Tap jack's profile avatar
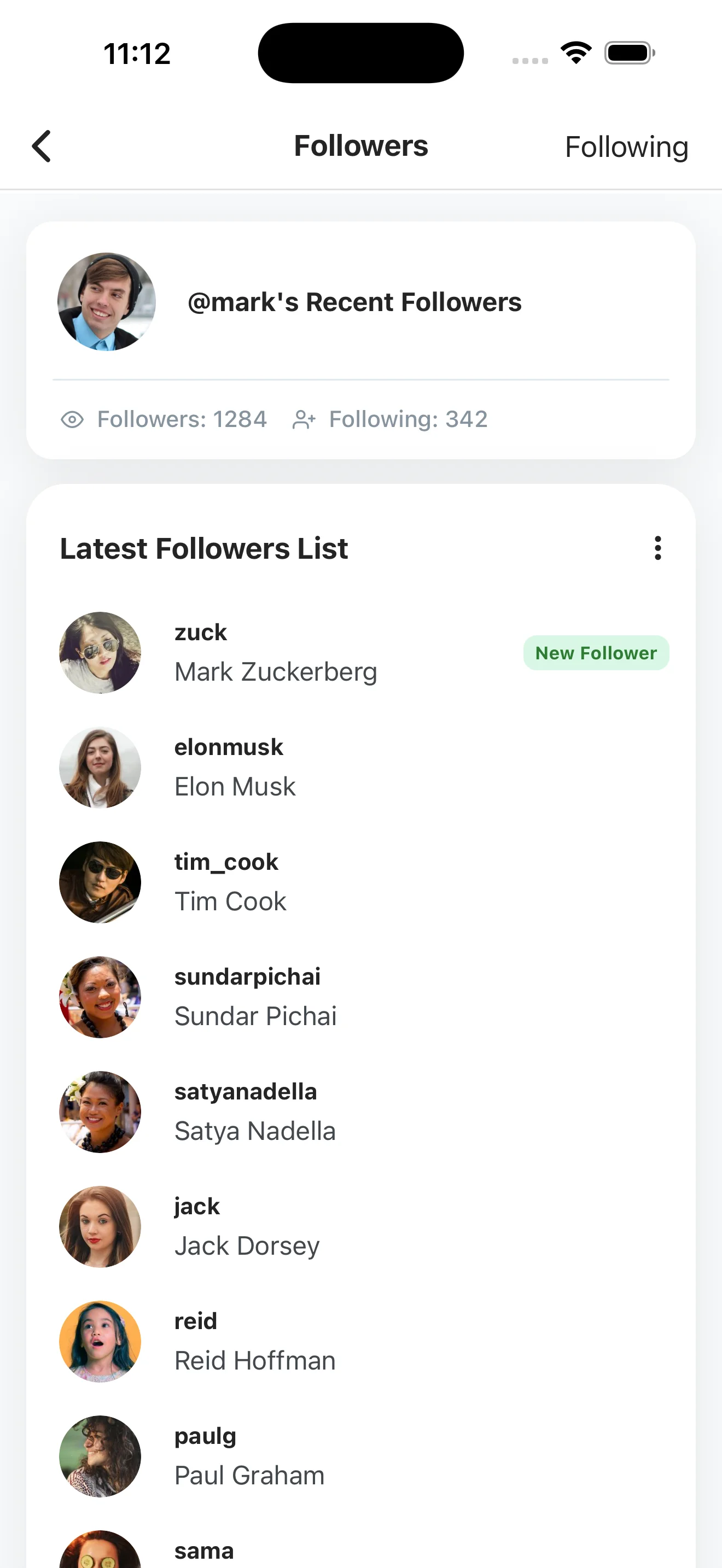This screenshot has height=1568, width=722. 100,1227
